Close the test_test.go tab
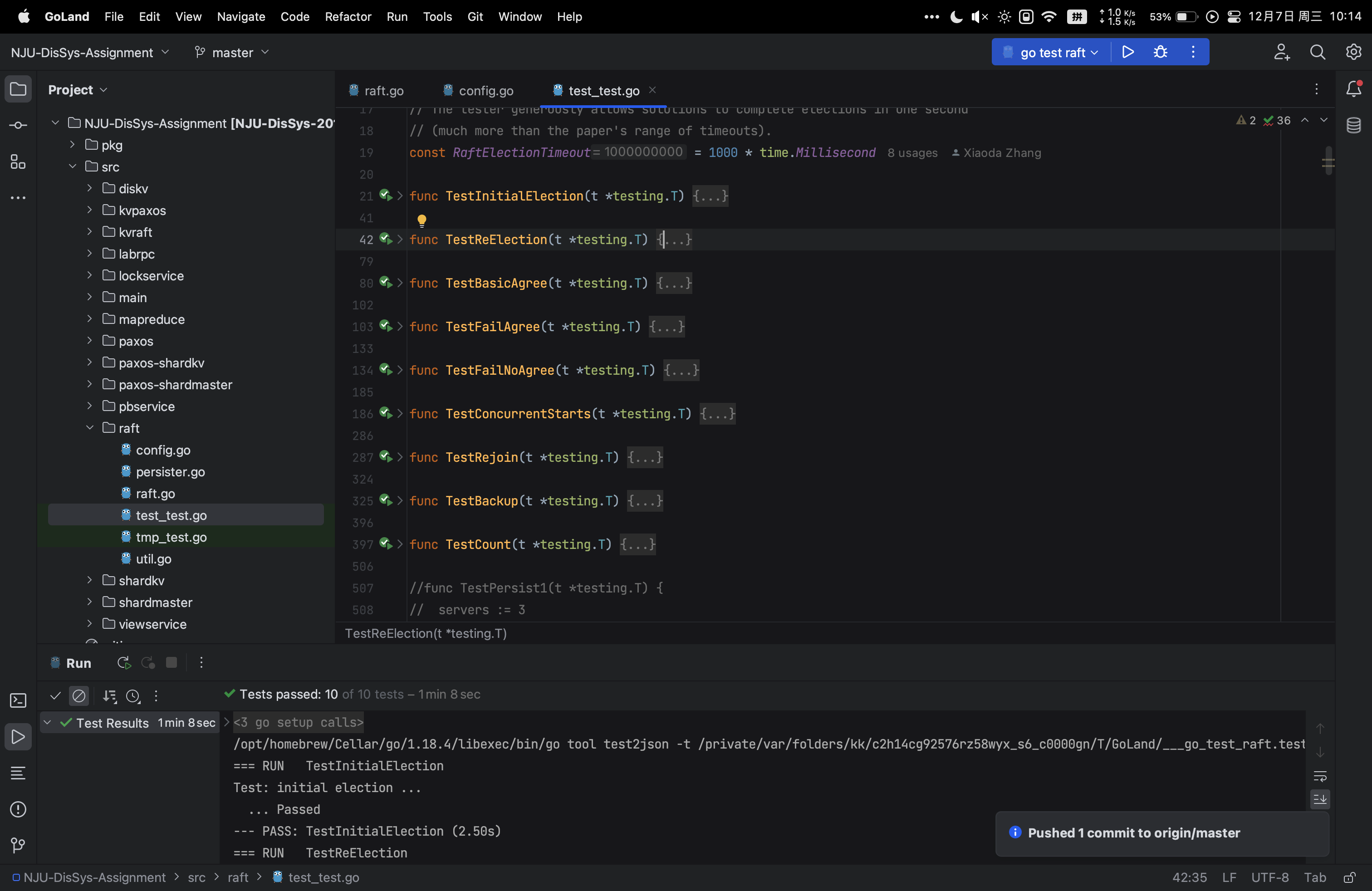This screenshot has width=1372, height=891. coord(652,90)
